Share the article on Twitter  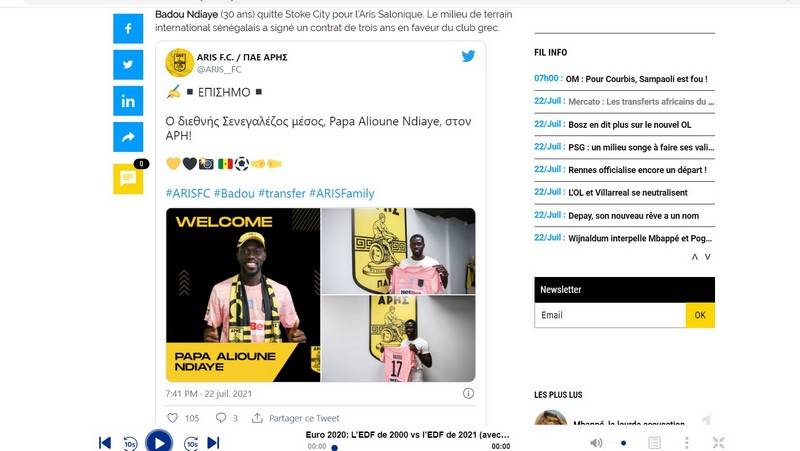coord(128,65)
